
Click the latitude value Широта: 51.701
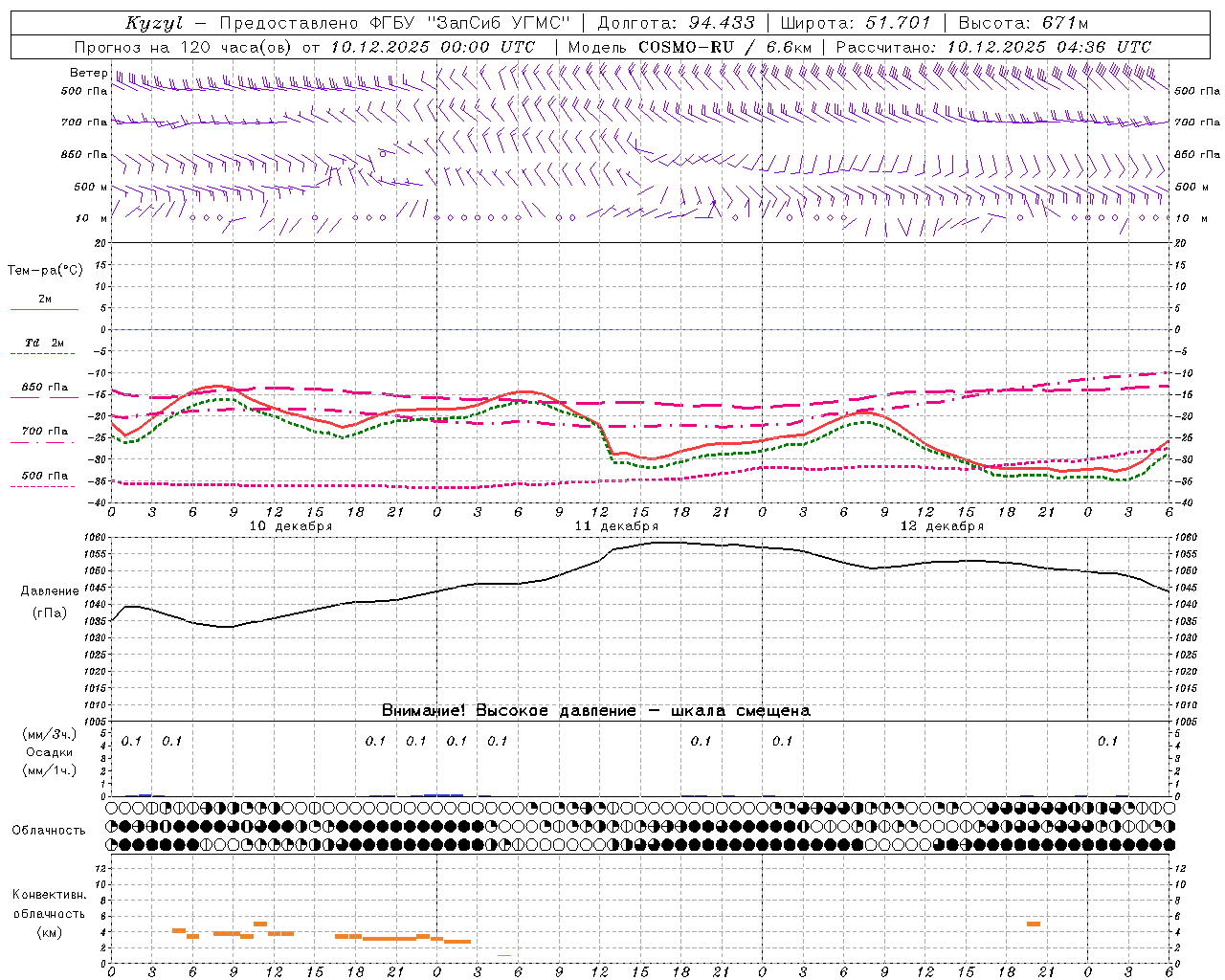click(x=856, y=23)
